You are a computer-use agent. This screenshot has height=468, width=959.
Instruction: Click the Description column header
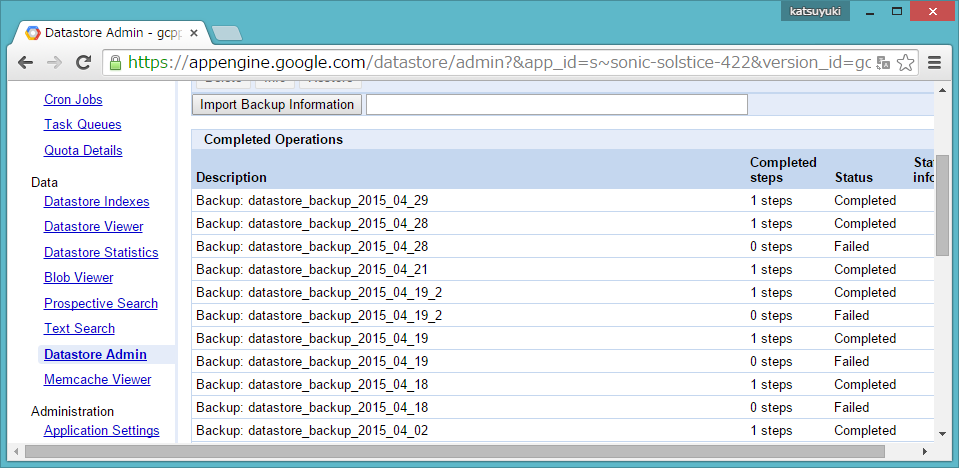tap(231, 177)
